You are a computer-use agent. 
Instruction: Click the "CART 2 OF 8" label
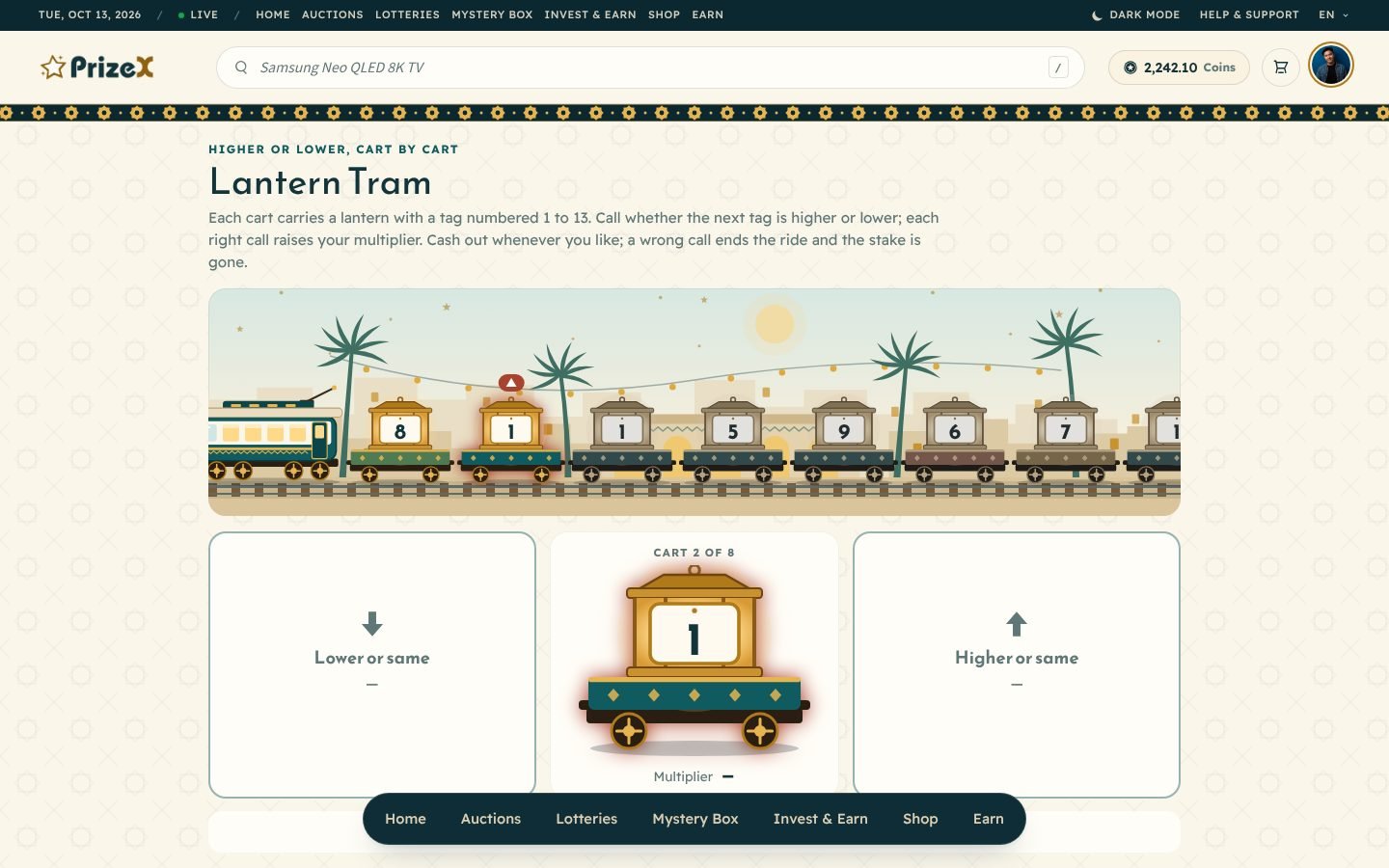[x=694, y=553]
